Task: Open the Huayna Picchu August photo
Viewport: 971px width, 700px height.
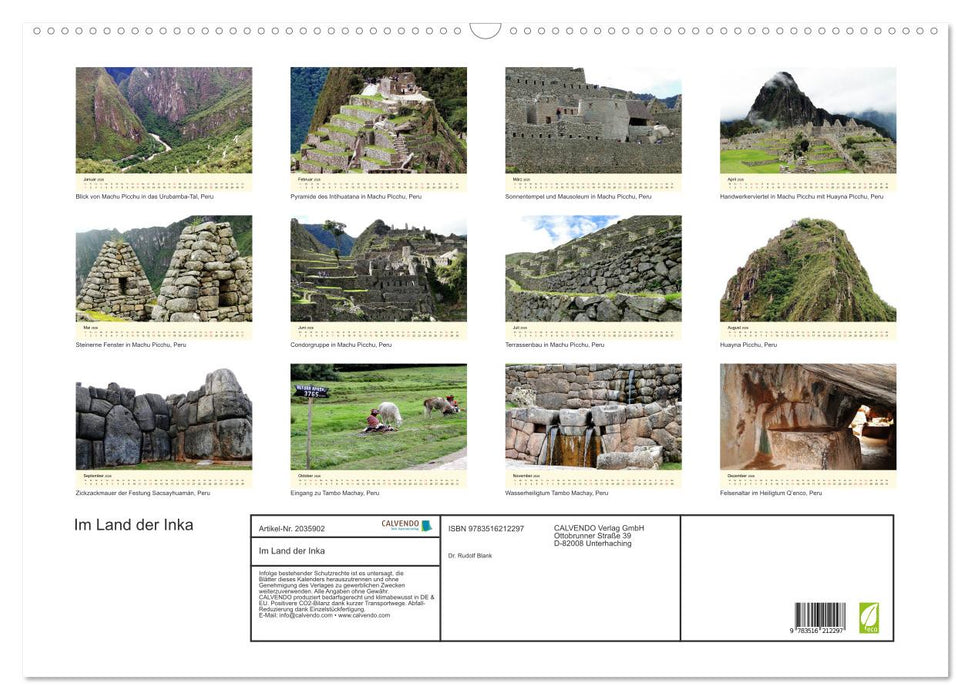Action: pyautogui.click(x=808, y=270)
